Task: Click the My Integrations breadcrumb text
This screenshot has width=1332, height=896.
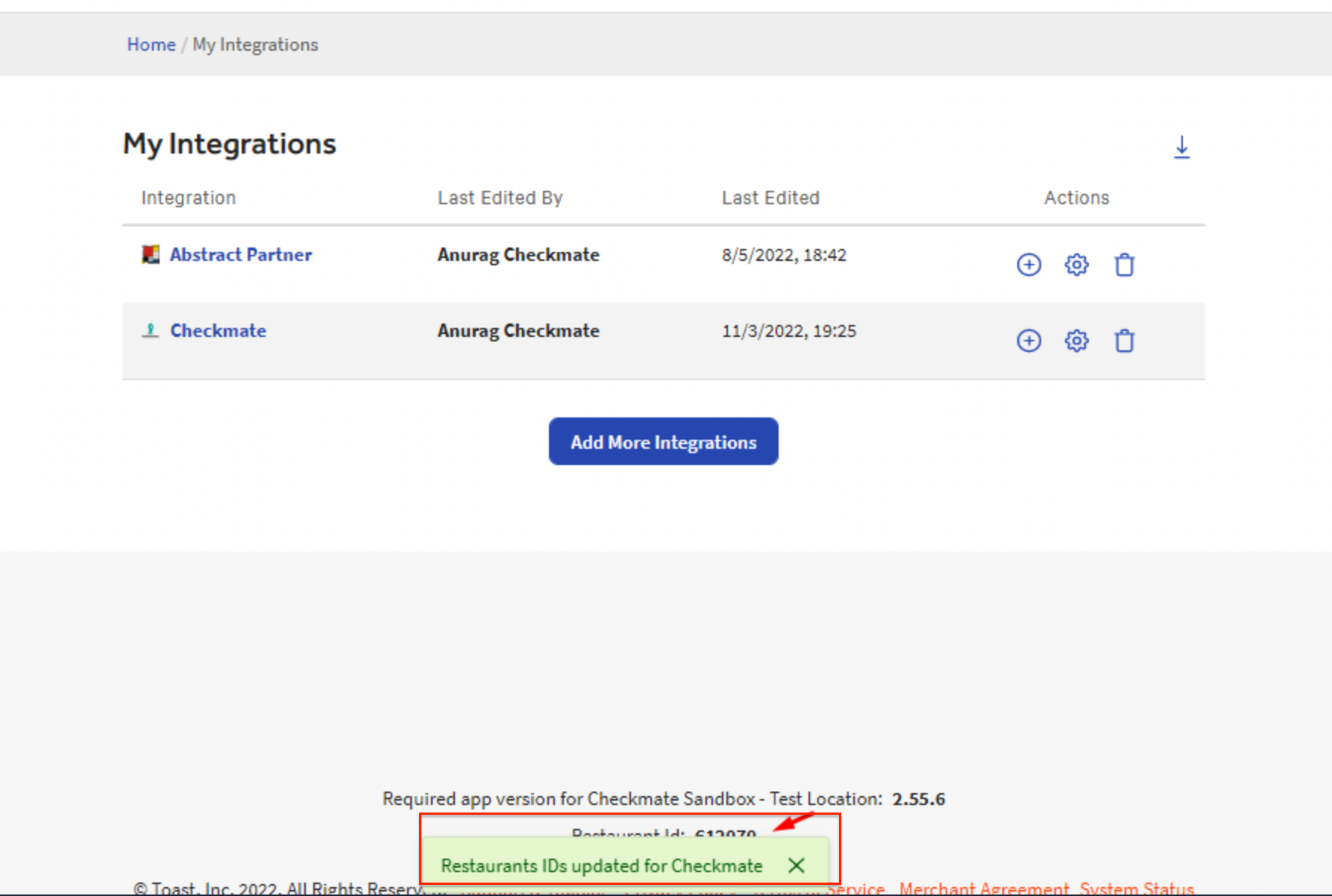Action: (255, 45)
